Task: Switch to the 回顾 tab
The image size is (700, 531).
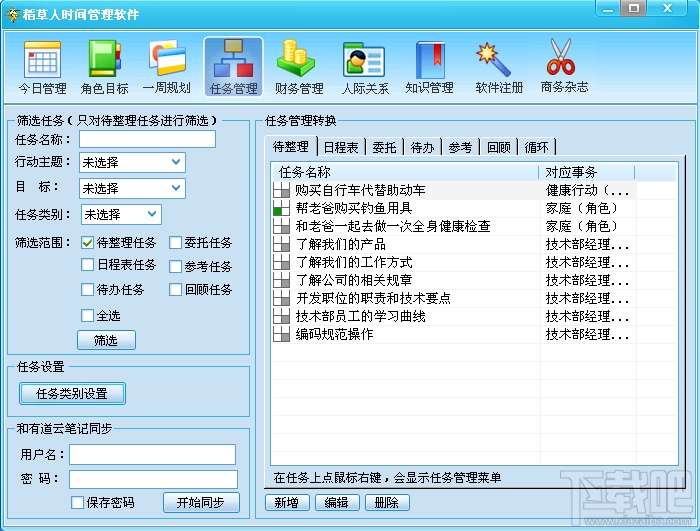Action: pyautogui.click(x=499, y=147)
